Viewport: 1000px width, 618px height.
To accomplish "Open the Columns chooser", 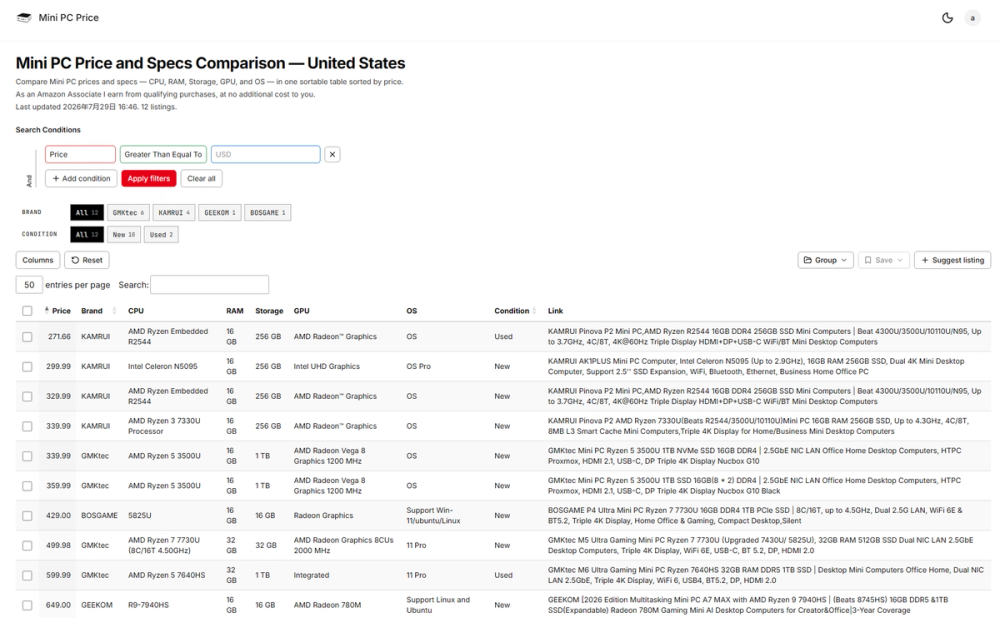I will point(38,260).
